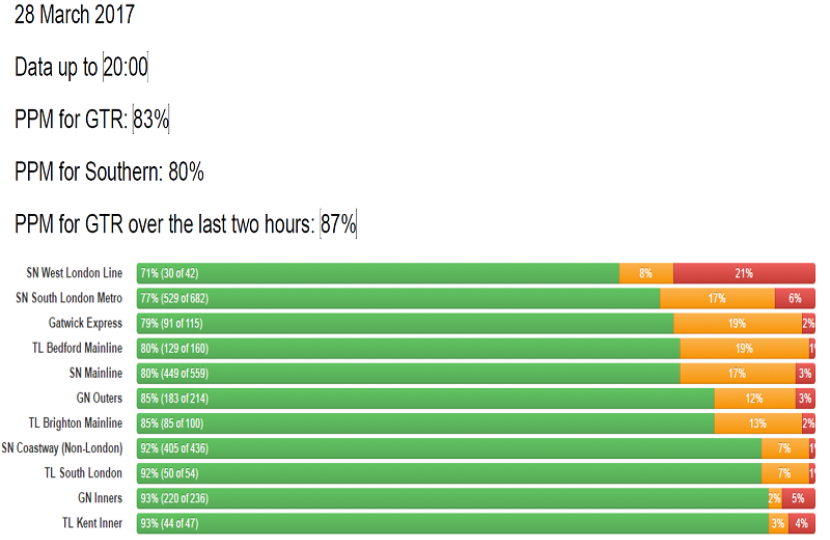
Task: Click the orange 13% TL Brighton Mainline segment
Action: (758, 423)
